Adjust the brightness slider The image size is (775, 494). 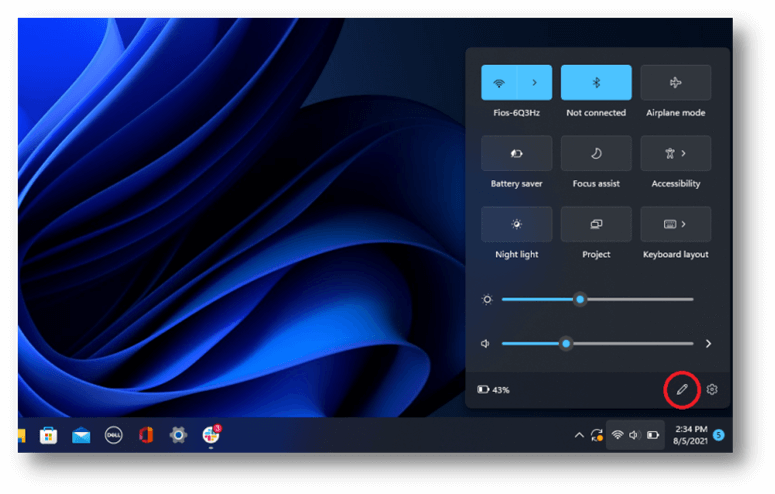click(597, 299)
